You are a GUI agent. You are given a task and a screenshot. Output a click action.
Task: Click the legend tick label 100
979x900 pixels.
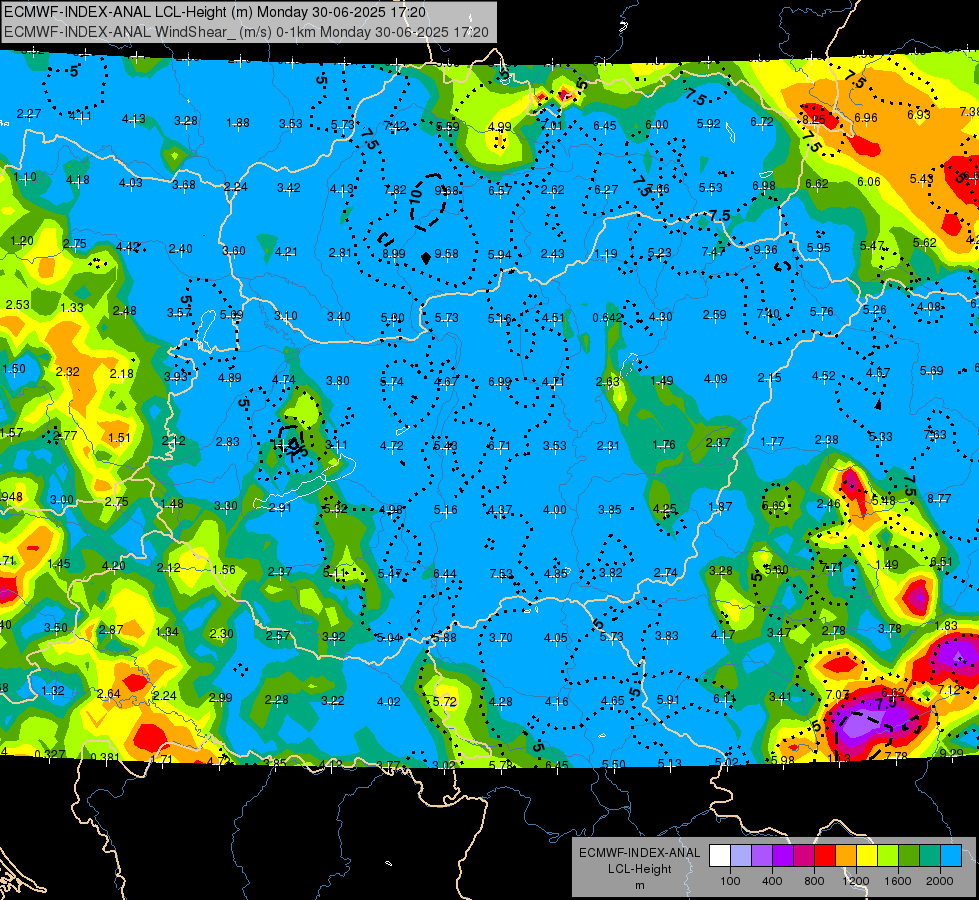[730, 881]
